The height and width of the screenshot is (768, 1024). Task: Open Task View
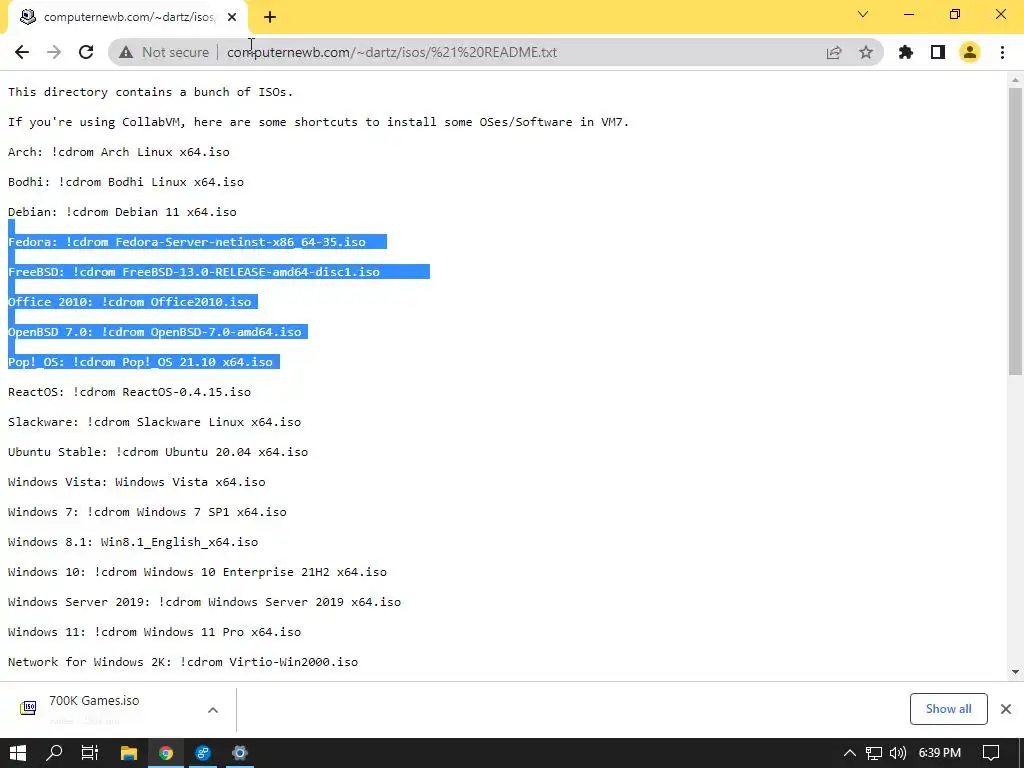click(90, 753)
